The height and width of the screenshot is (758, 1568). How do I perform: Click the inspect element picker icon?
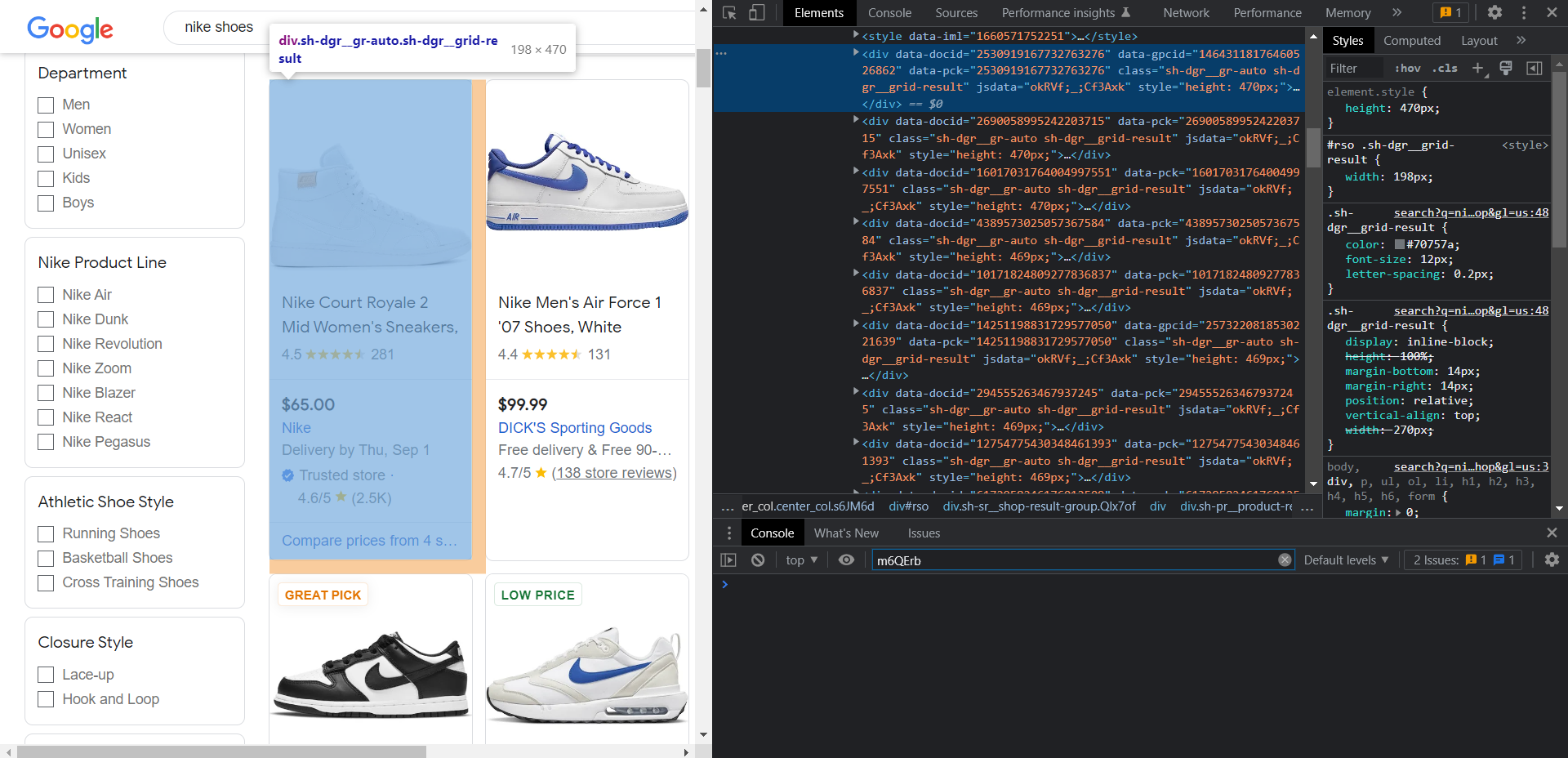click(729, 12)
